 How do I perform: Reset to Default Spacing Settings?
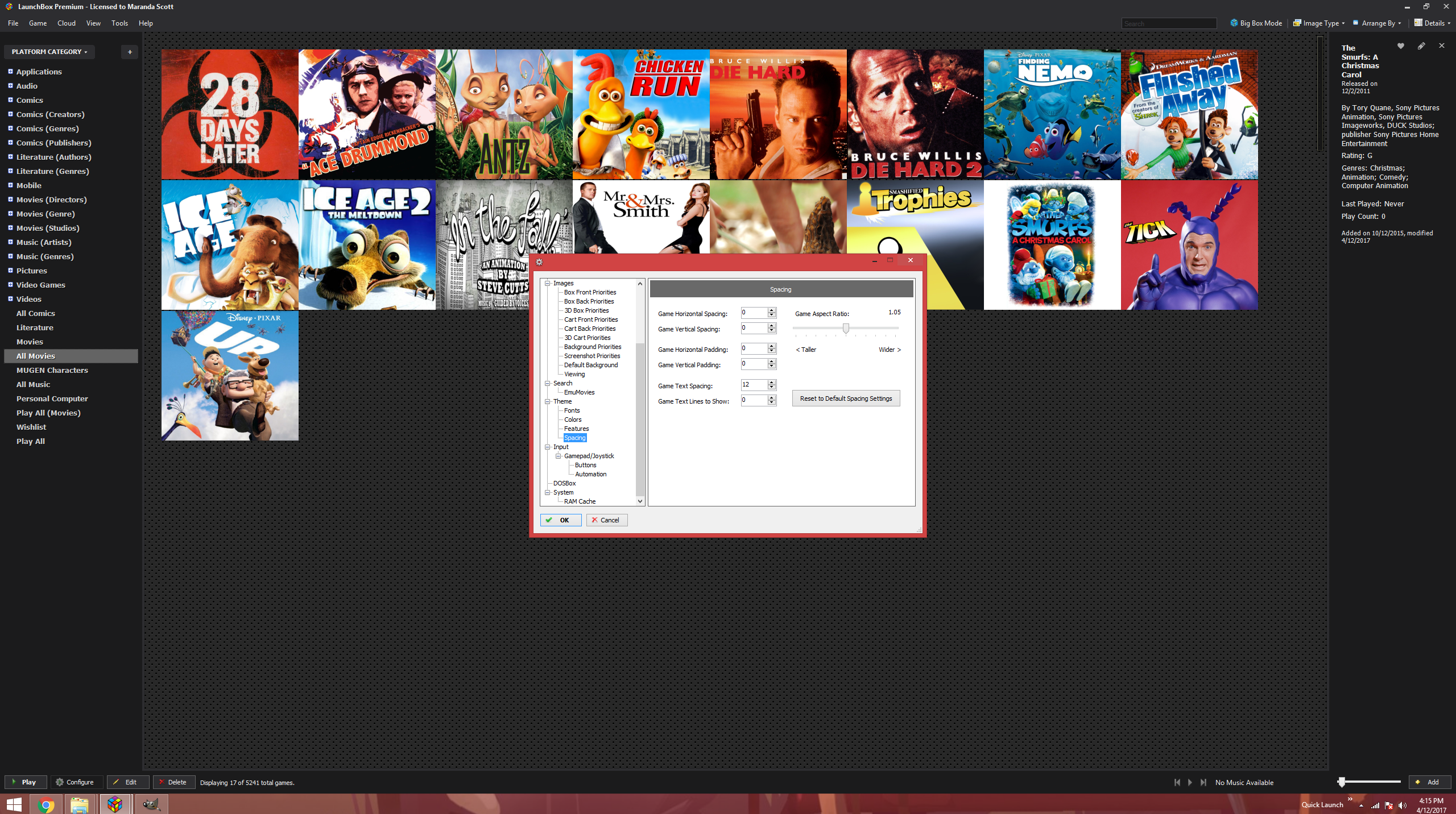pos(846,398)
